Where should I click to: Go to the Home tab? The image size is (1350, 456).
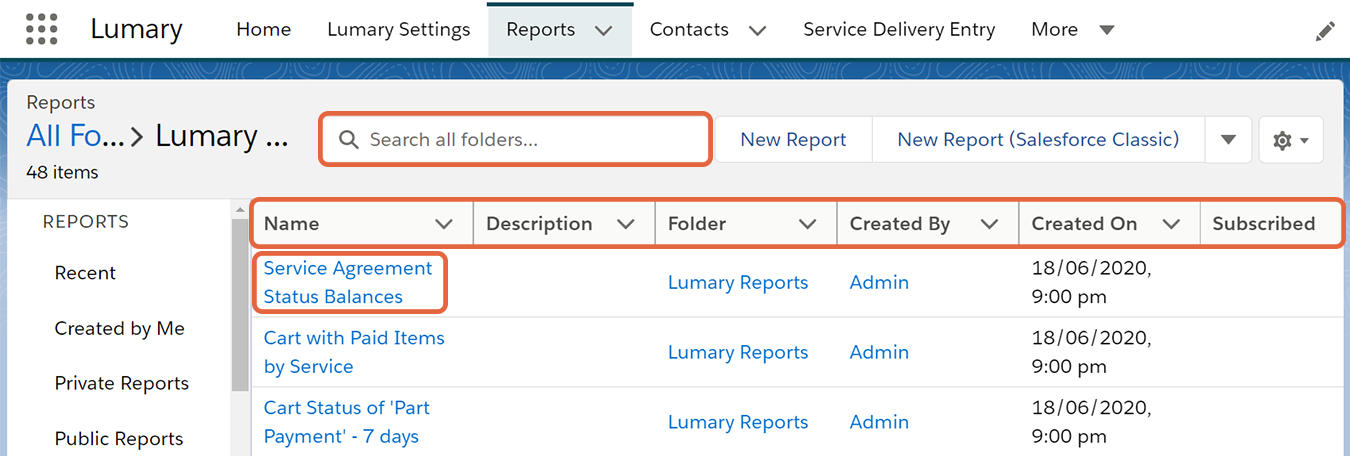point(264,29)
